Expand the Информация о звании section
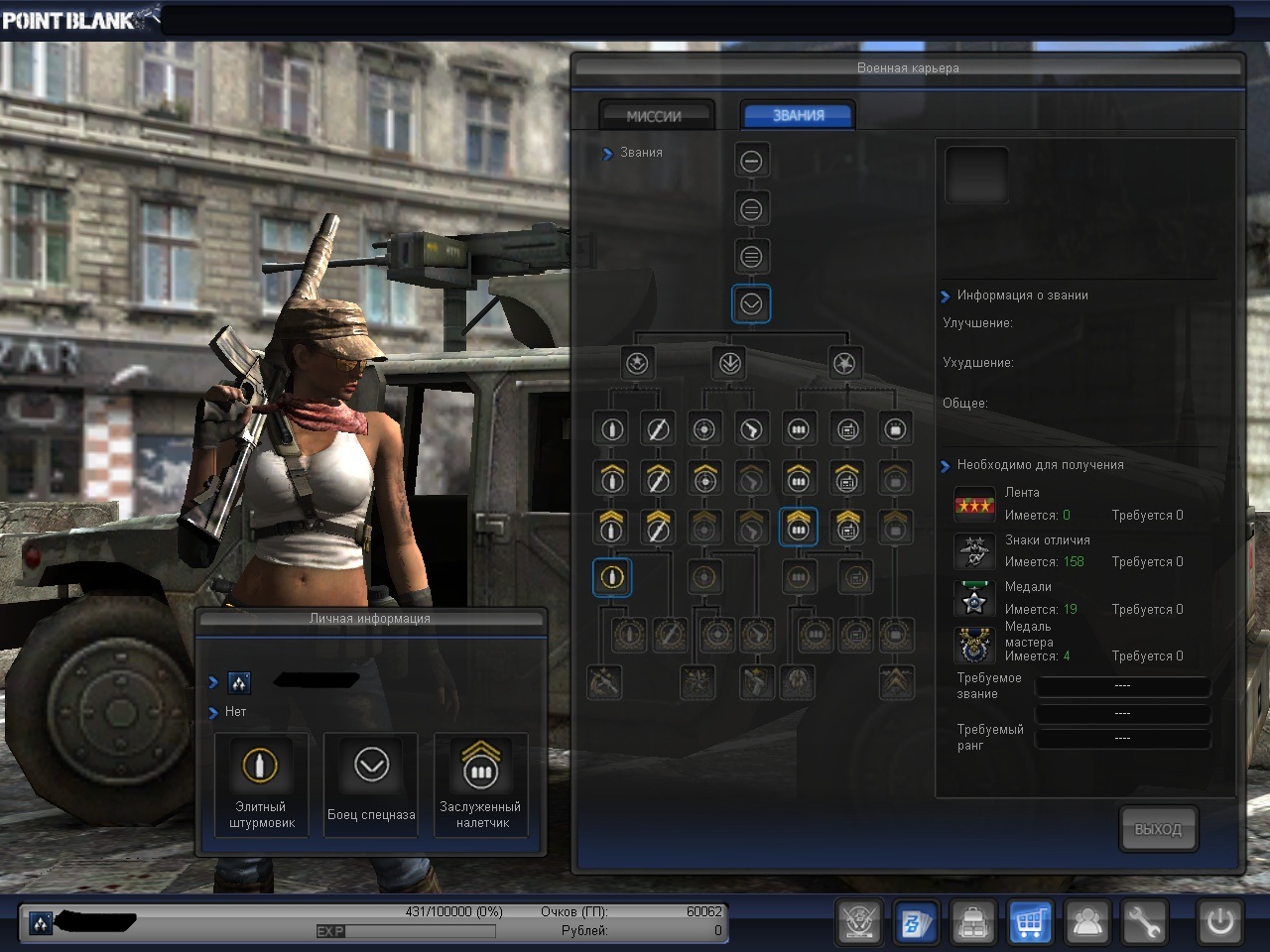 click(945, 297)
